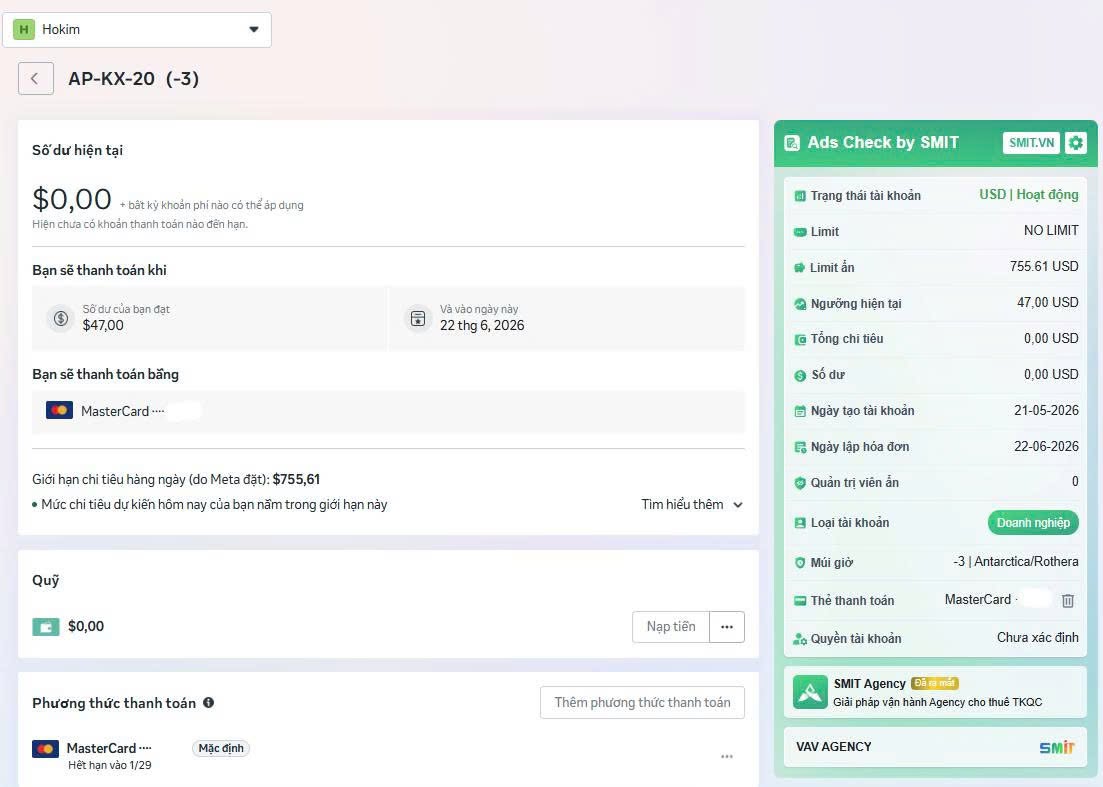The width and height of the screenshot is (1103, 787).
Task: Click the USD | Hoạt động status
Action: click(x=1028, y=195)
